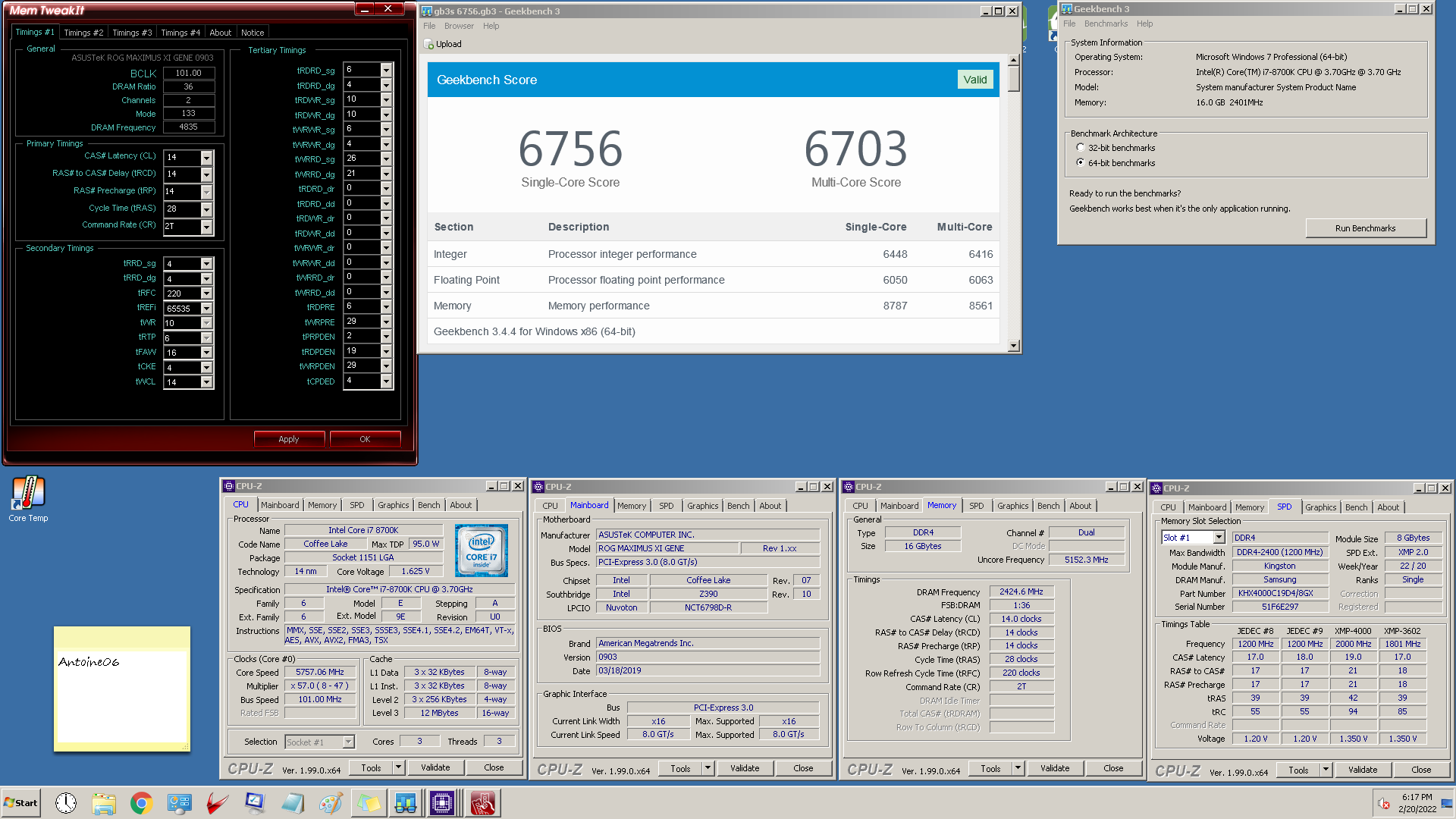1456x819 pixels.
Task: Open the clock app in the taskbar
Action: point(66,802)
